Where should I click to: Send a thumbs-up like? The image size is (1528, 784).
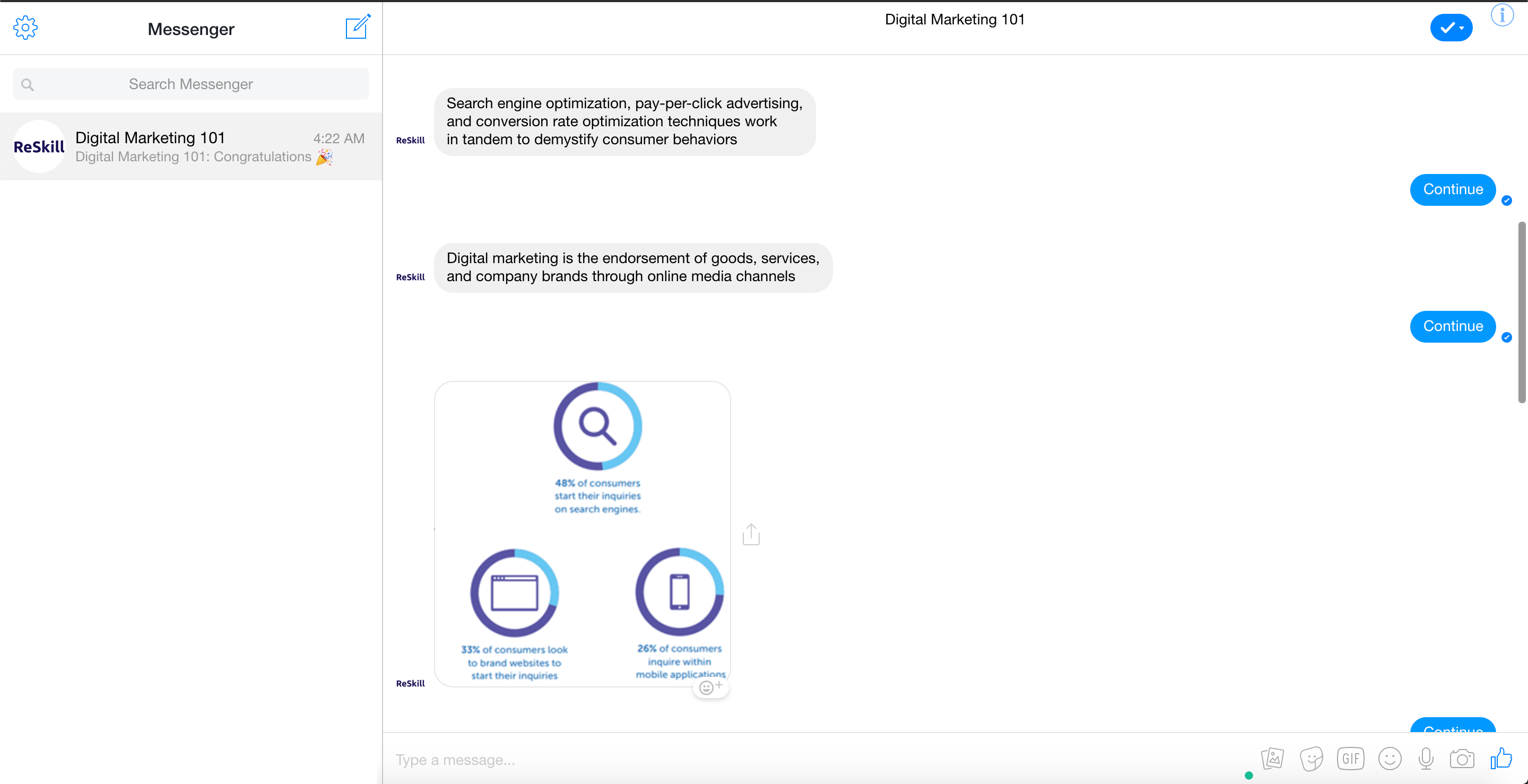click(x=1501, y=758)
